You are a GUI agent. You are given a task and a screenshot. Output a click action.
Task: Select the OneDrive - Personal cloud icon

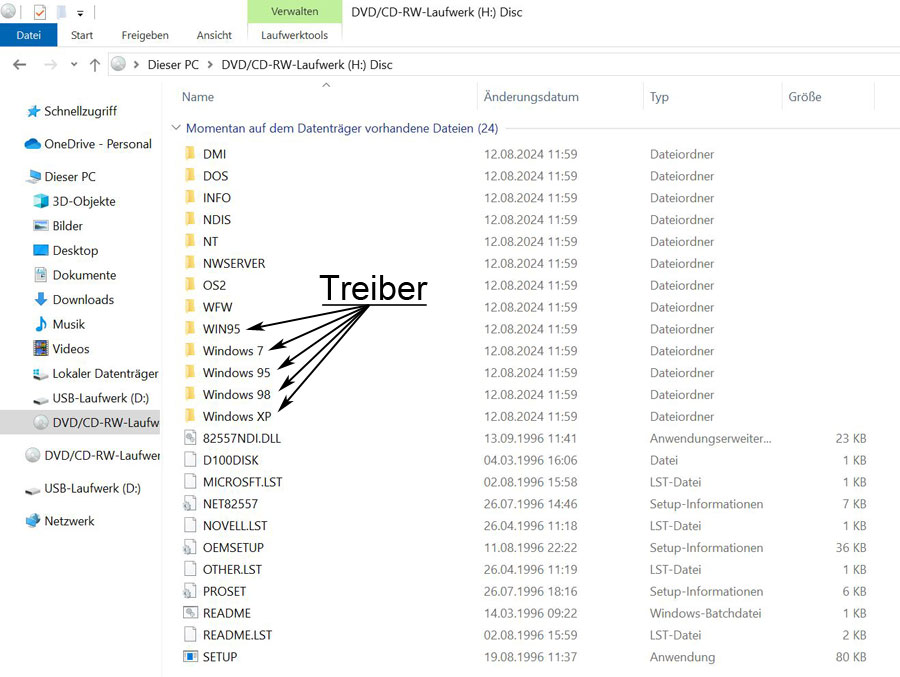click(x=32, y=144)
